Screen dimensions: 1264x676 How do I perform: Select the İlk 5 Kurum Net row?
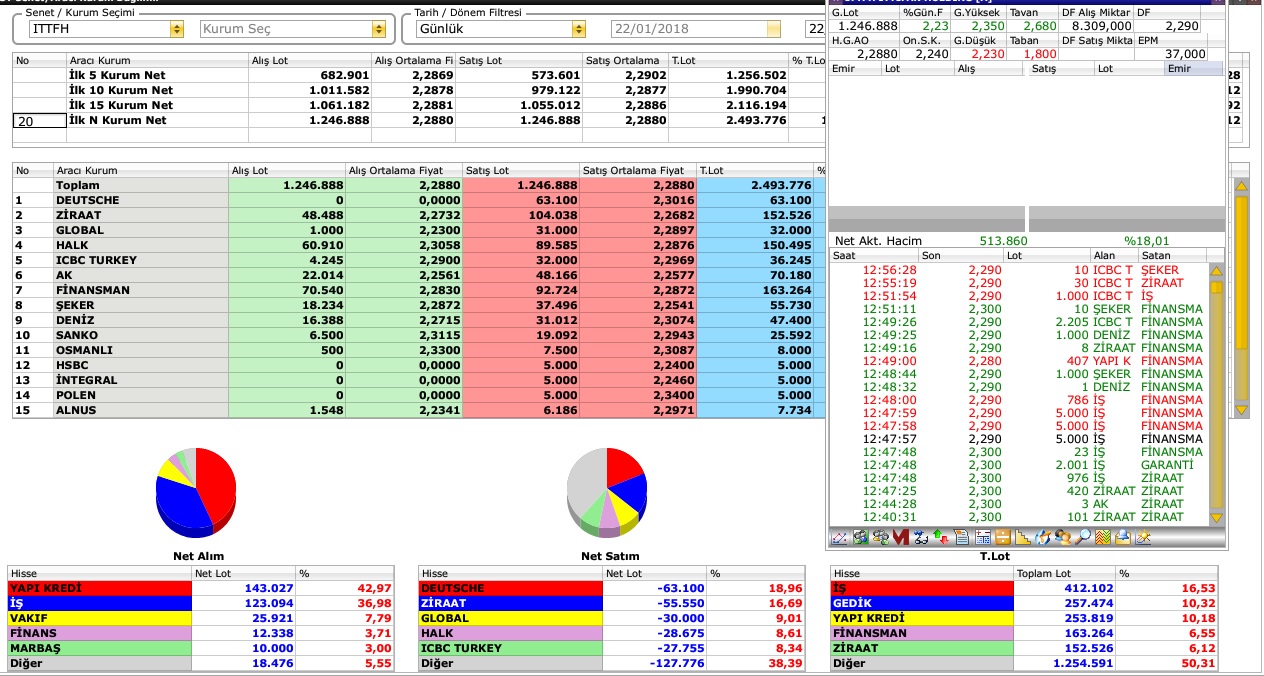[x=420, y=75]
